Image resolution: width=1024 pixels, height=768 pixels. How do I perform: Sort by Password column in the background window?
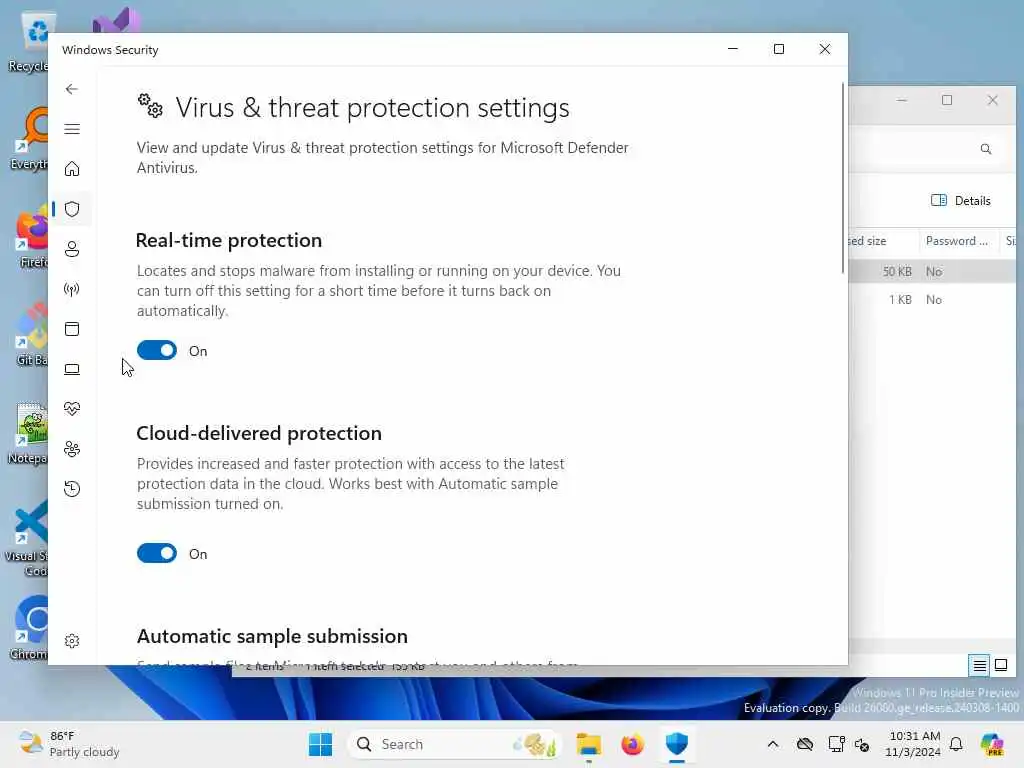tap(957, 241)
